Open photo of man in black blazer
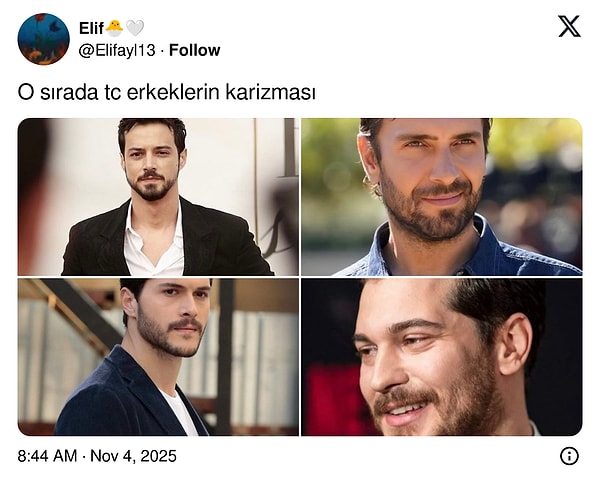The image size is (600, 486). coord(158,197)
